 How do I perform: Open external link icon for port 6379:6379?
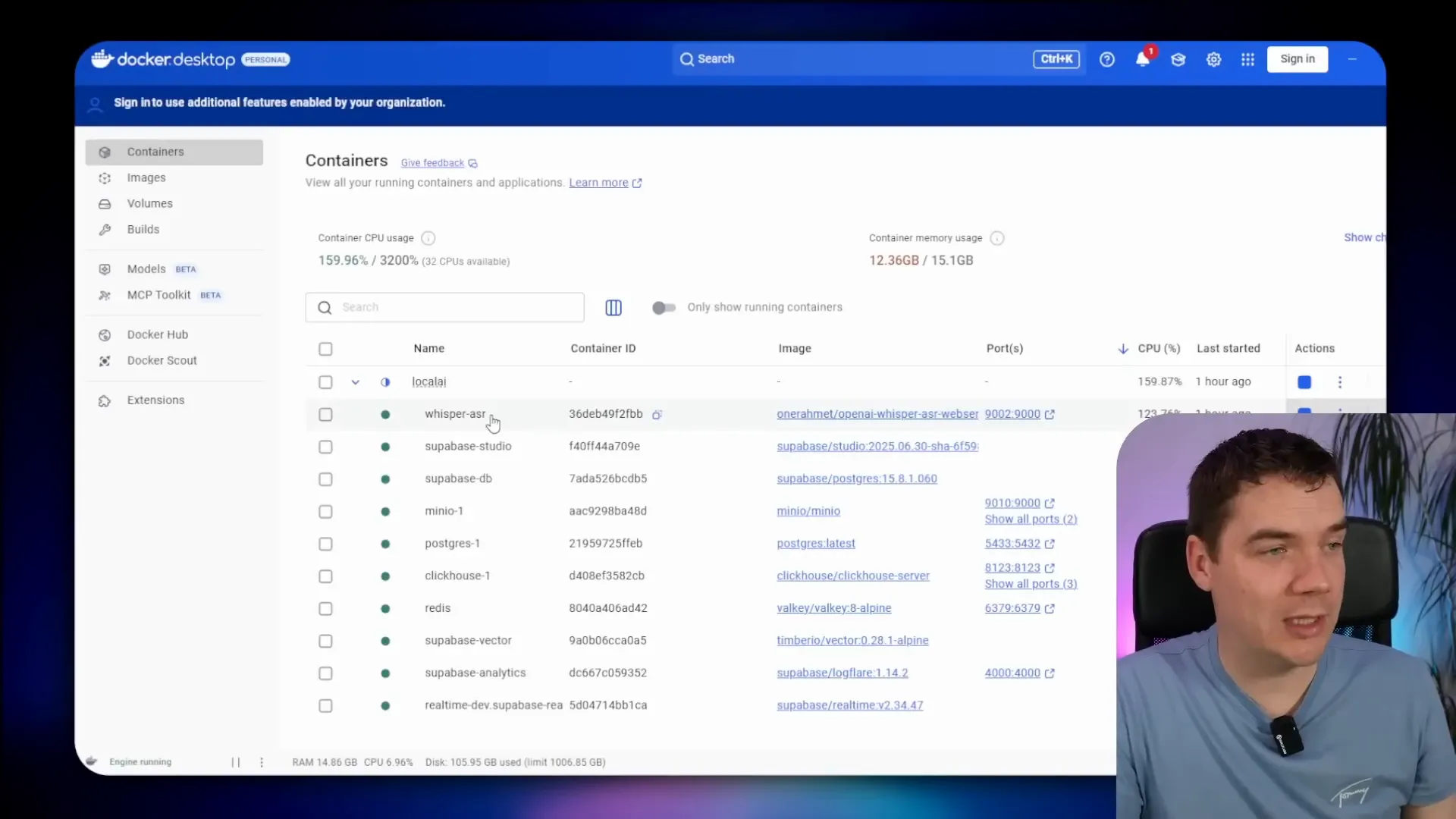coord(1050,608)
